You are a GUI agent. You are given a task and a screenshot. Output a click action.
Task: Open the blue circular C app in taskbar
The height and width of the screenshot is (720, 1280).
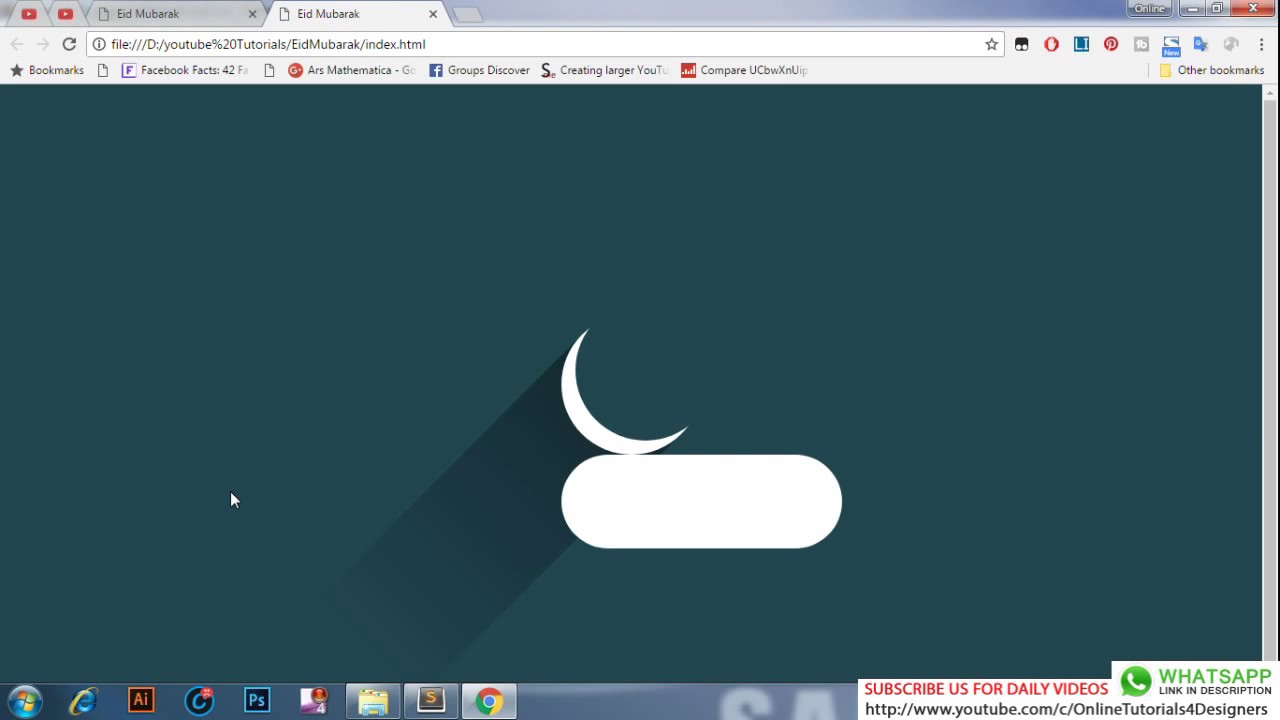[199, 701]
